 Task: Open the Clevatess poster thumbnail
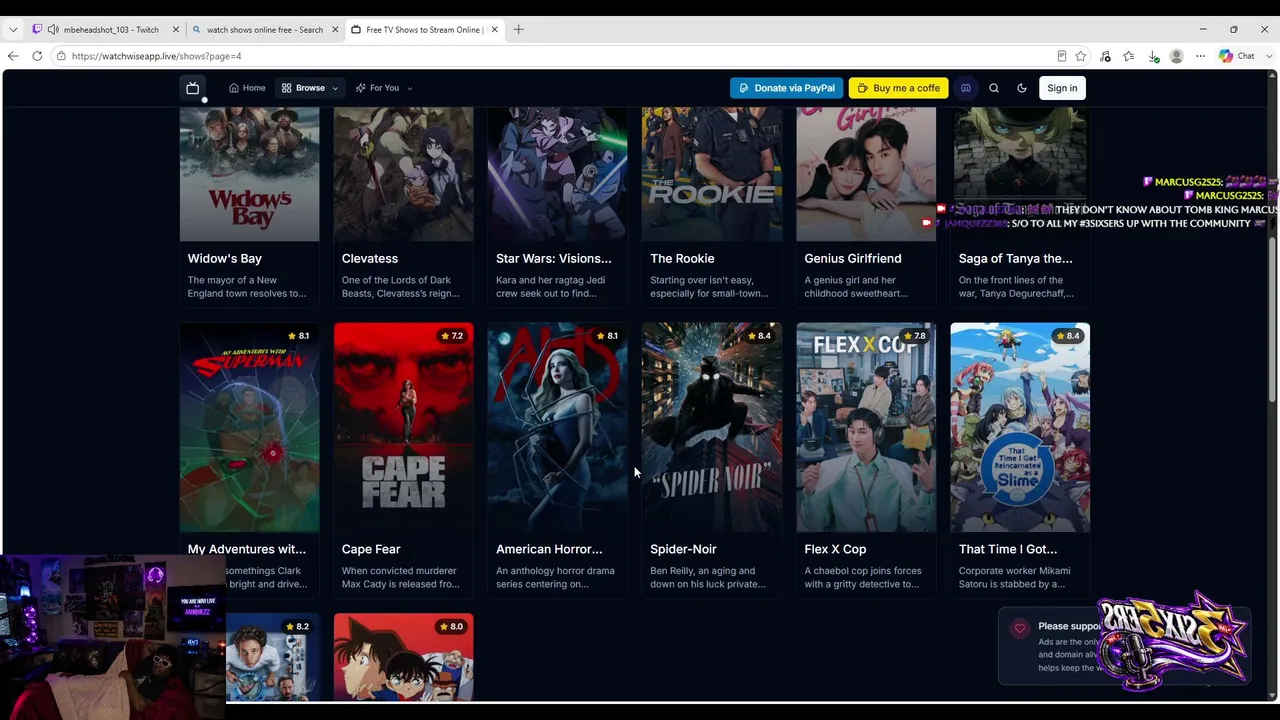click(x=404, y=174)
